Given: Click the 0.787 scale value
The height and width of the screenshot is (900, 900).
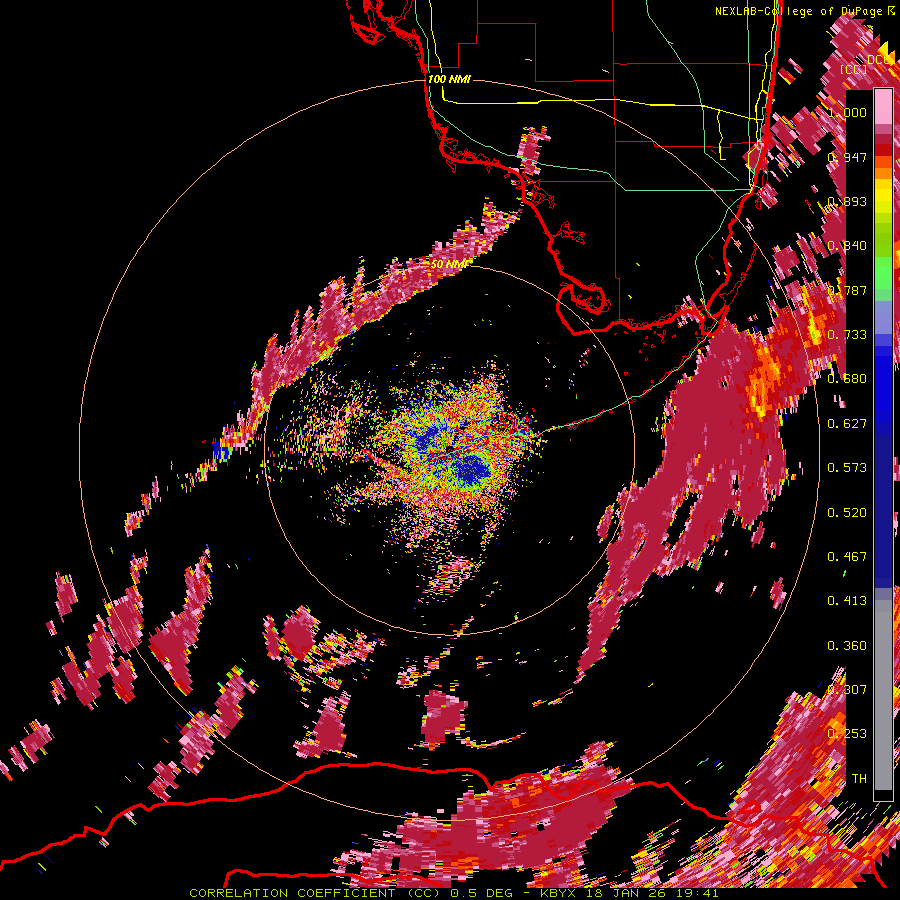Looking at the screenshot, I should [x=847, y=290].
